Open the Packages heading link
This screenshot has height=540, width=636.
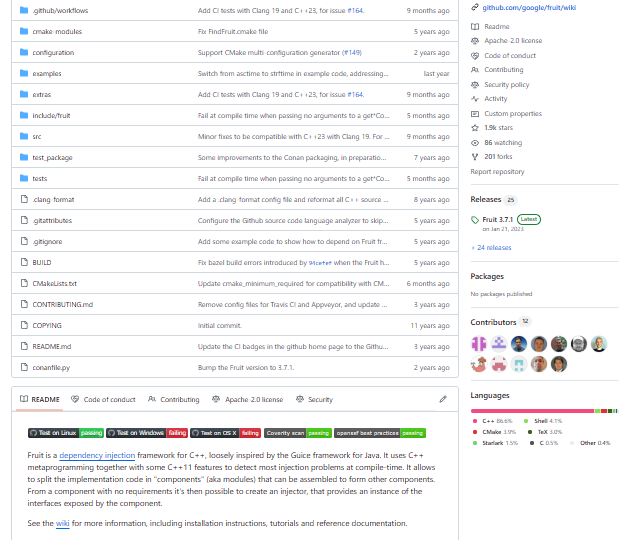pyautogui.click(x=487, y=276)
